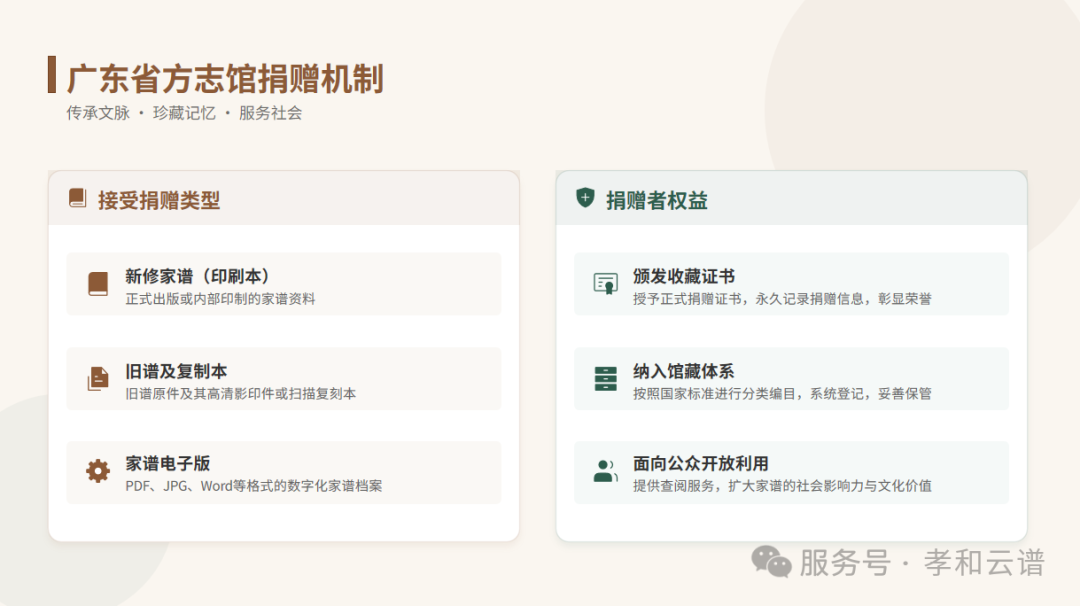1080x606 pixels.
Task: Click the text 旧谱及复制本
Action: pyautogui.click(x=176, y=371)
